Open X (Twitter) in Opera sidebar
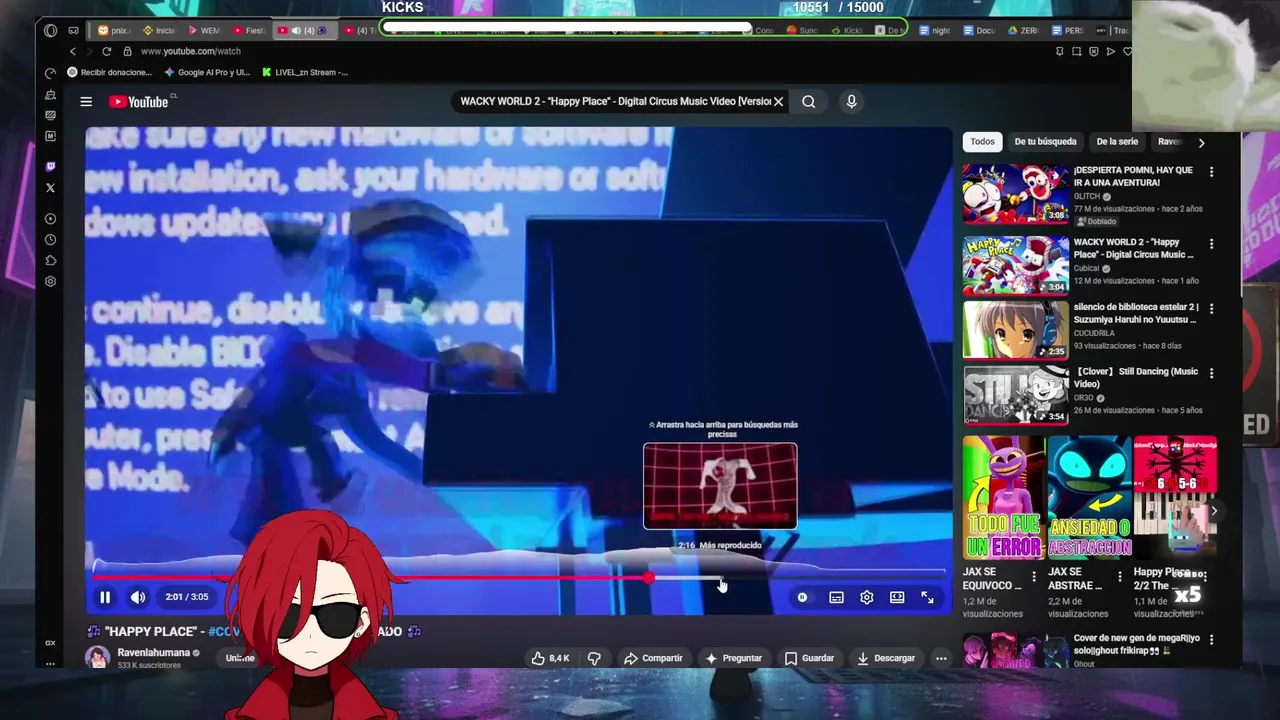Image resolution: width=1280 pixels, height=720 pixels. [x=50, y=188]
